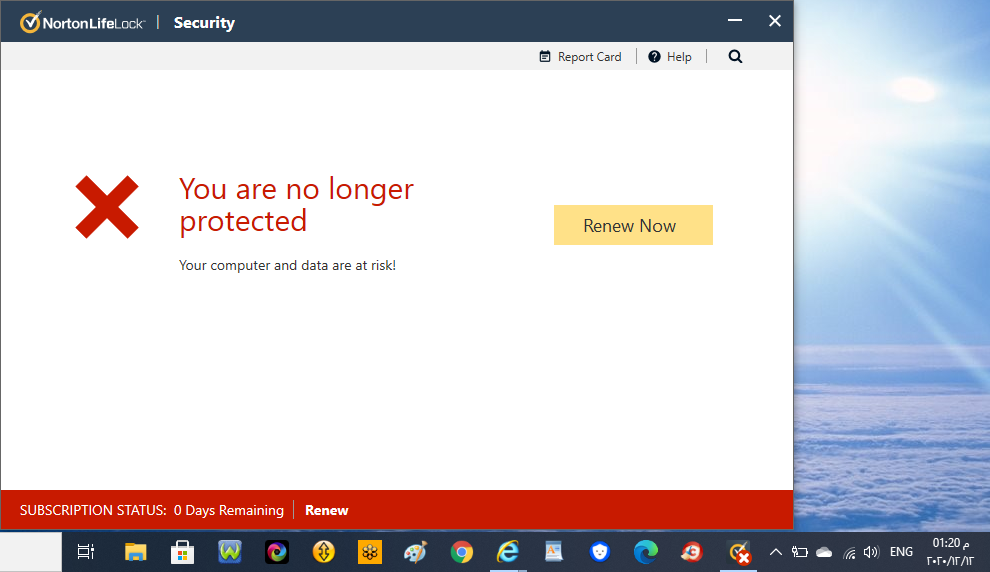
Task: Click 'You are no longer protected' heading
Action: pyautogui.click(x=296, y=205)
